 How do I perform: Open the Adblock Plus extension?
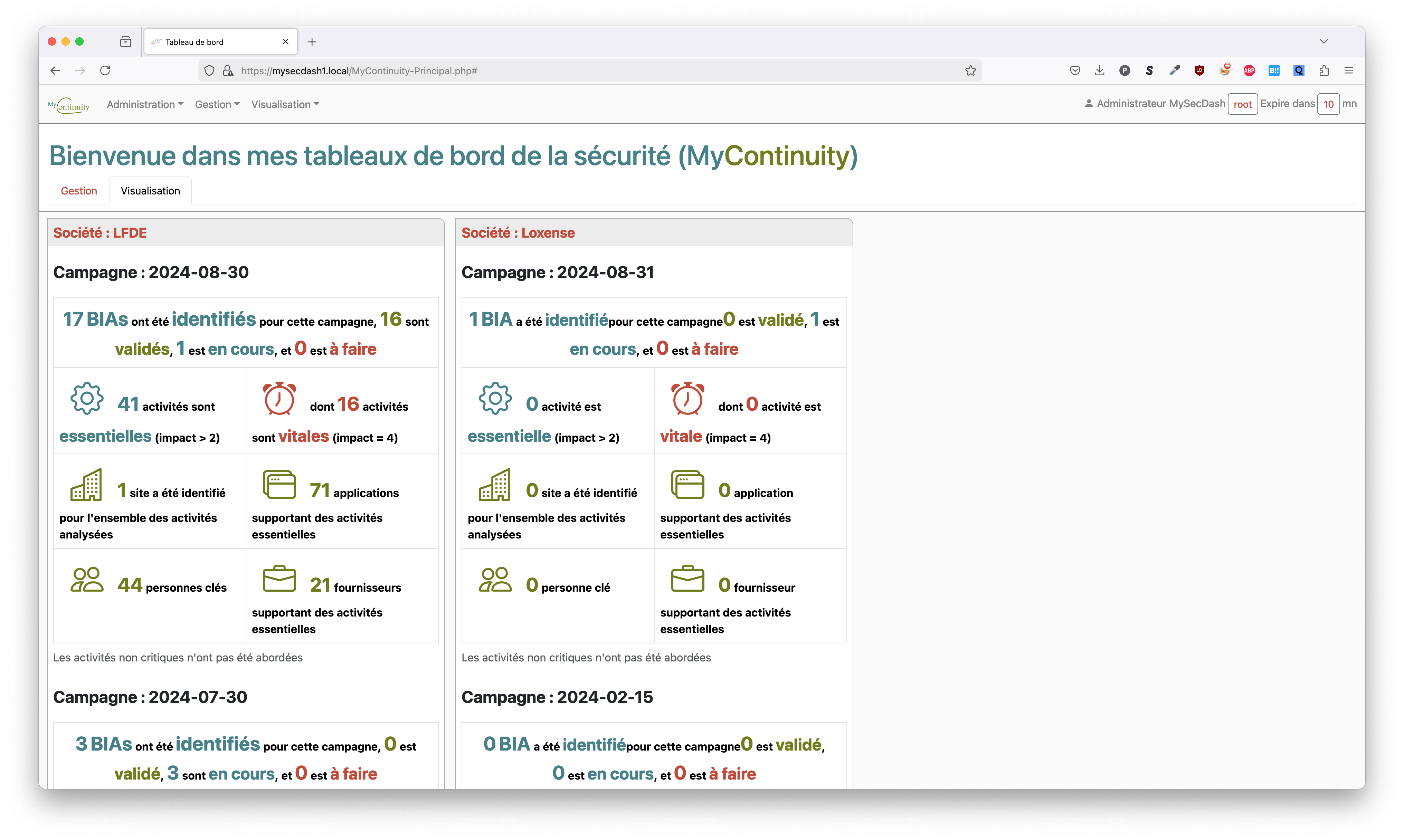pos(1249,71)
